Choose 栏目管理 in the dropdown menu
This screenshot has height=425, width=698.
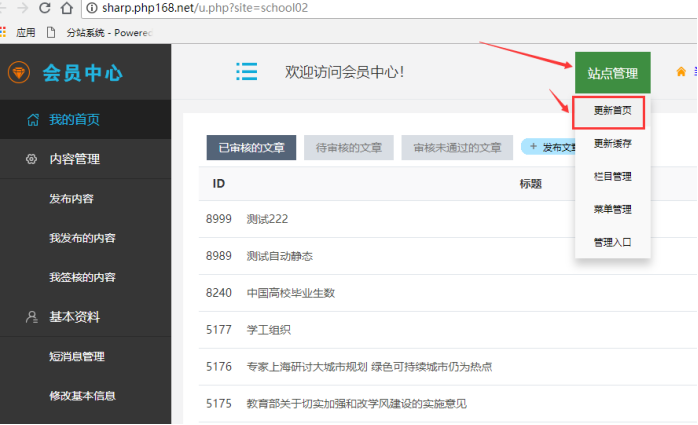click(612, 176)
